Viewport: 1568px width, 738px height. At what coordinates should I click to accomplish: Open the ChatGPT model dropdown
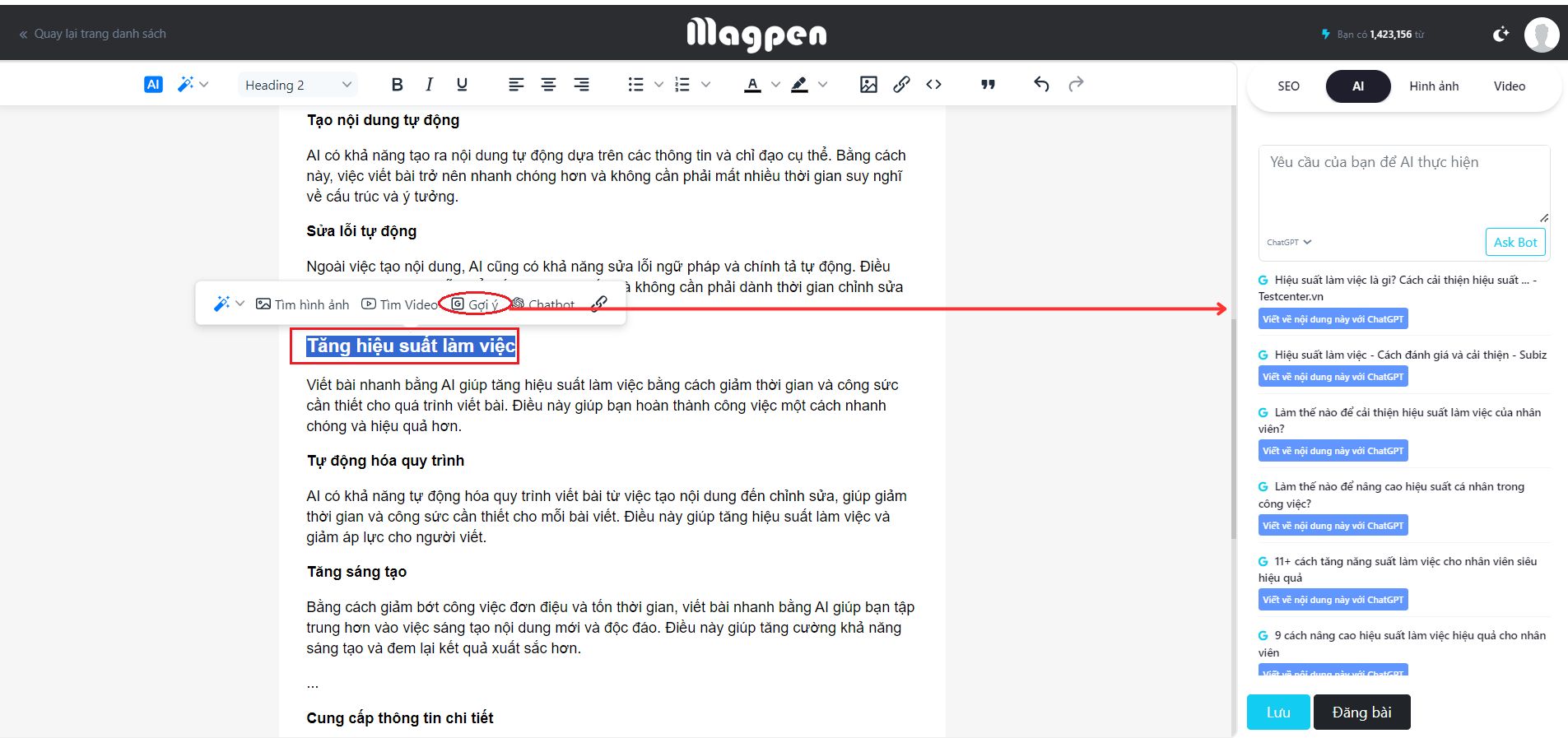tap(1289, 242)
